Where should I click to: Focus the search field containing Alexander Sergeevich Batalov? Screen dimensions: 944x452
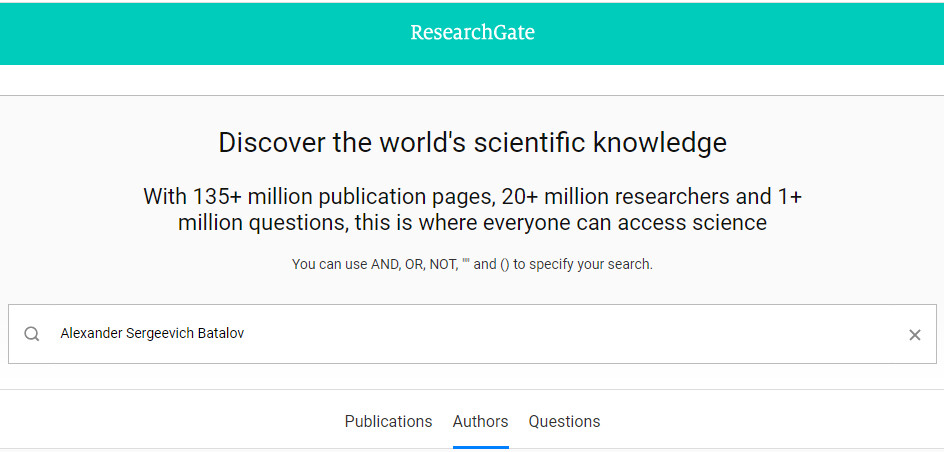coord(472,334)
